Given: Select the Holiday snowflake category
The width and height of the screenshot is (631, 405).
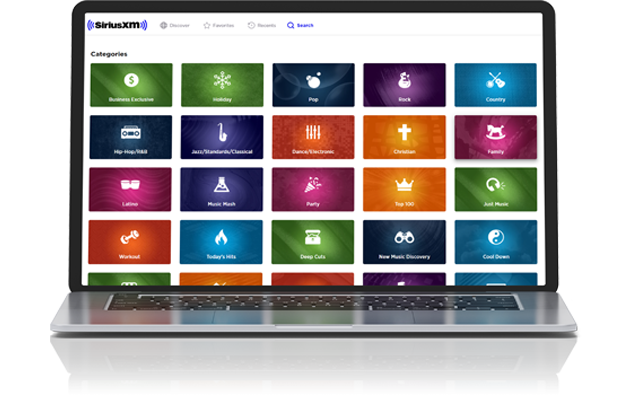Looking at the screenshot, I should 222,85.
